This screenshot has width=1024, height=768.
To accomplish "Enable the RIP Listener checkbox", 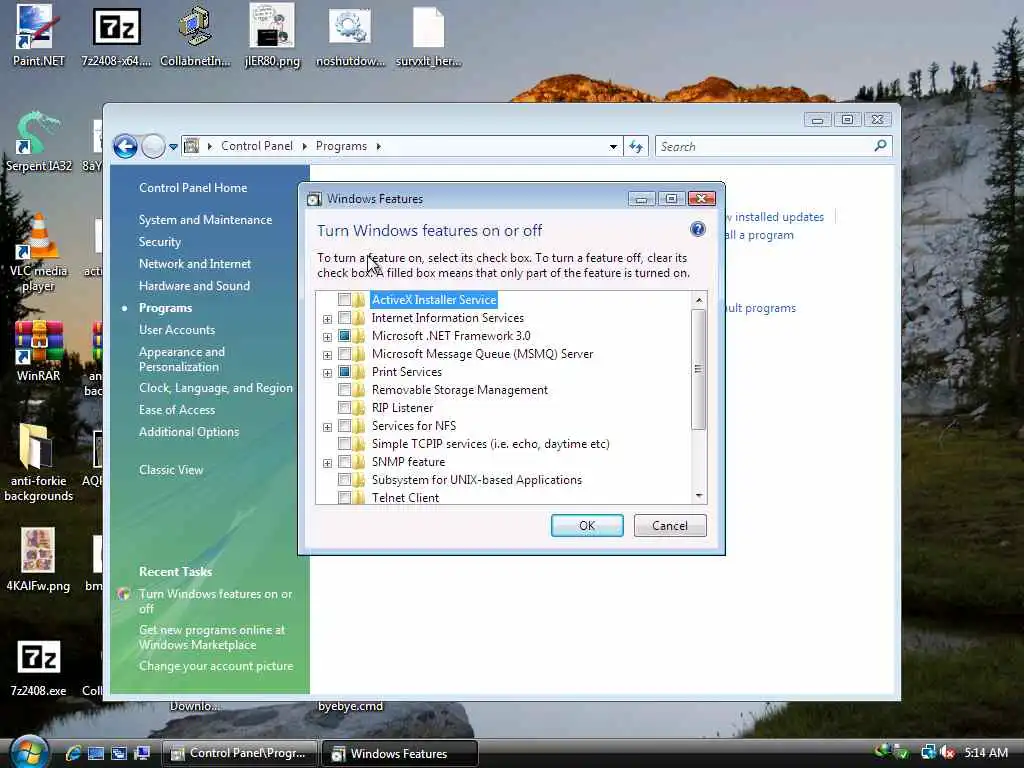I will click(x=344, y=408).
